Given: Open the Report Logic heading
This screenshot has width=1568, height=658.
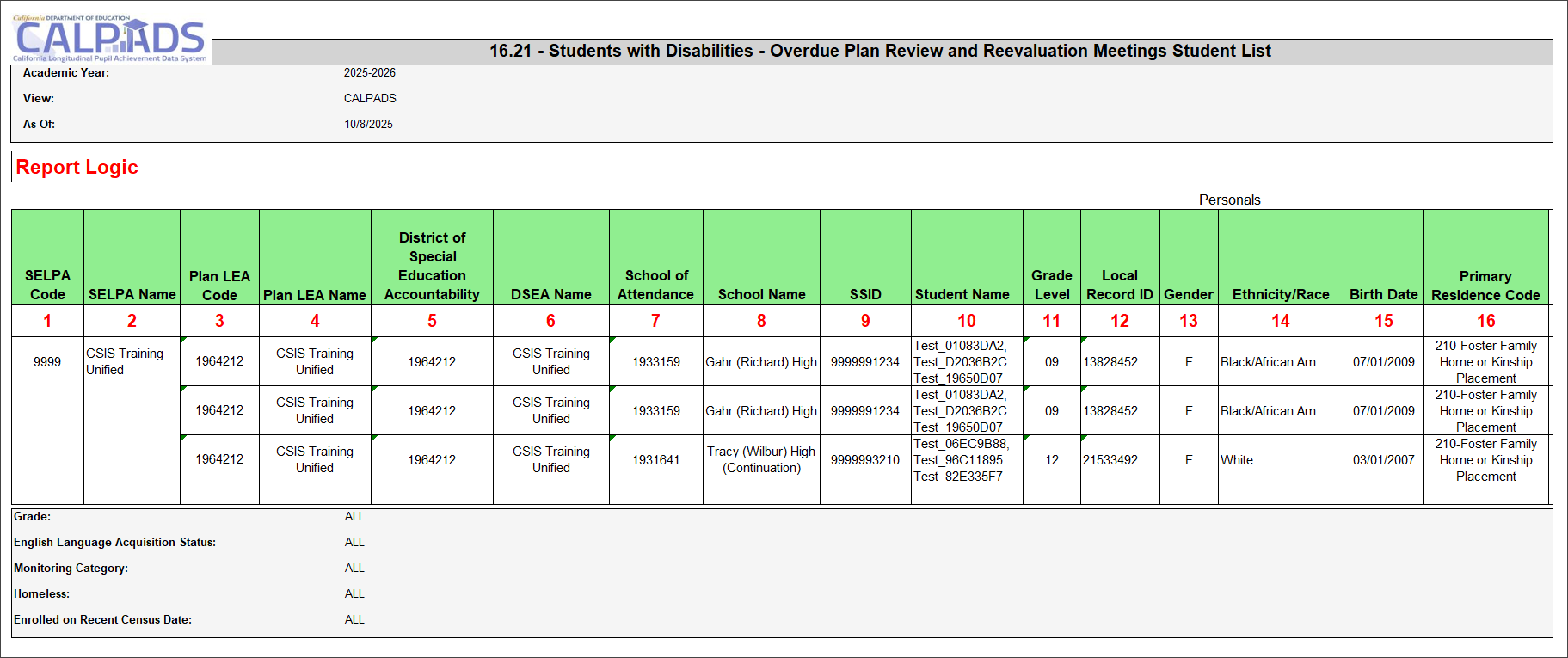Looking at the screenshot, I should coord(77,167).
